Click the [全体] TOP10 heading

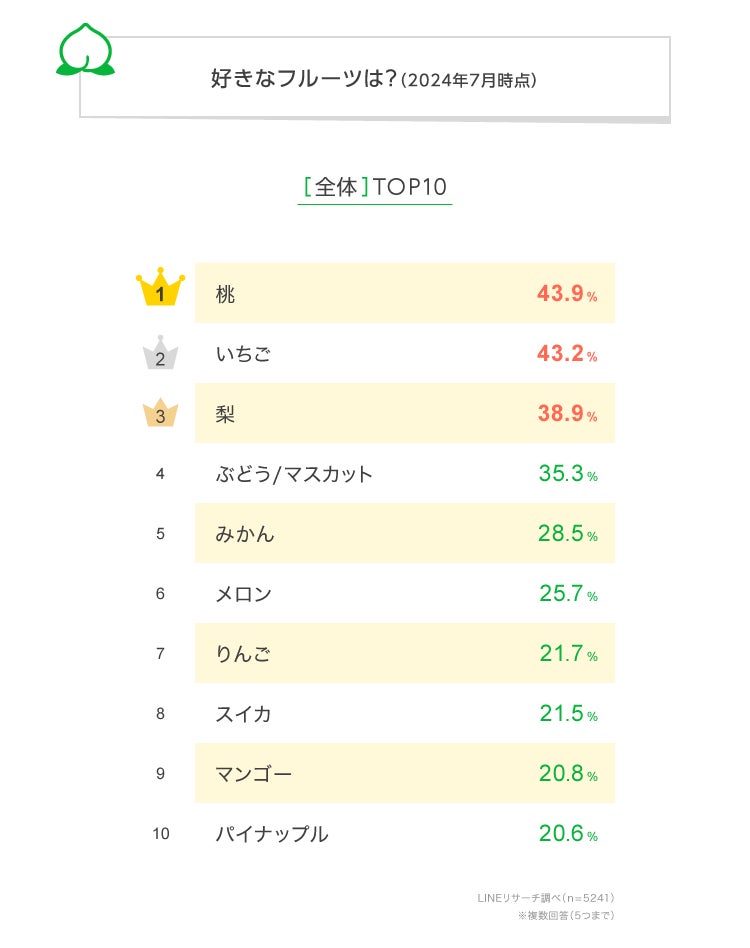(375, 187)
